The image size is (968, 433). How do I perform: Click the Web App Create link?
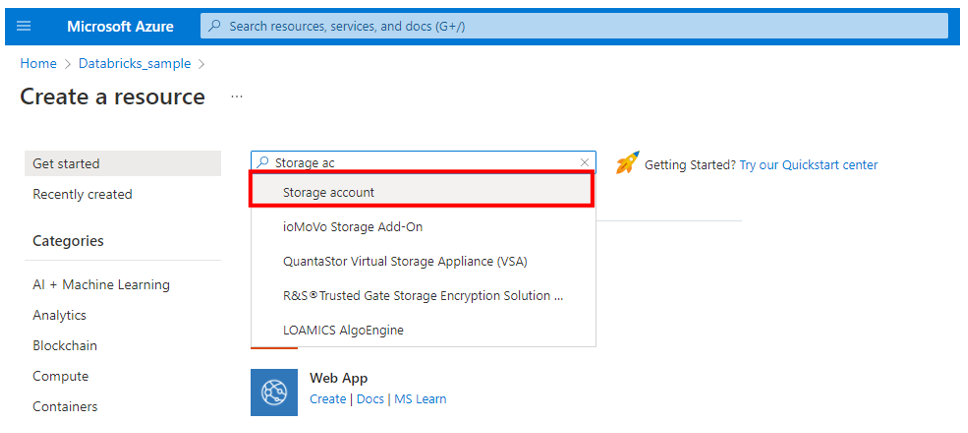click(328, 399)
